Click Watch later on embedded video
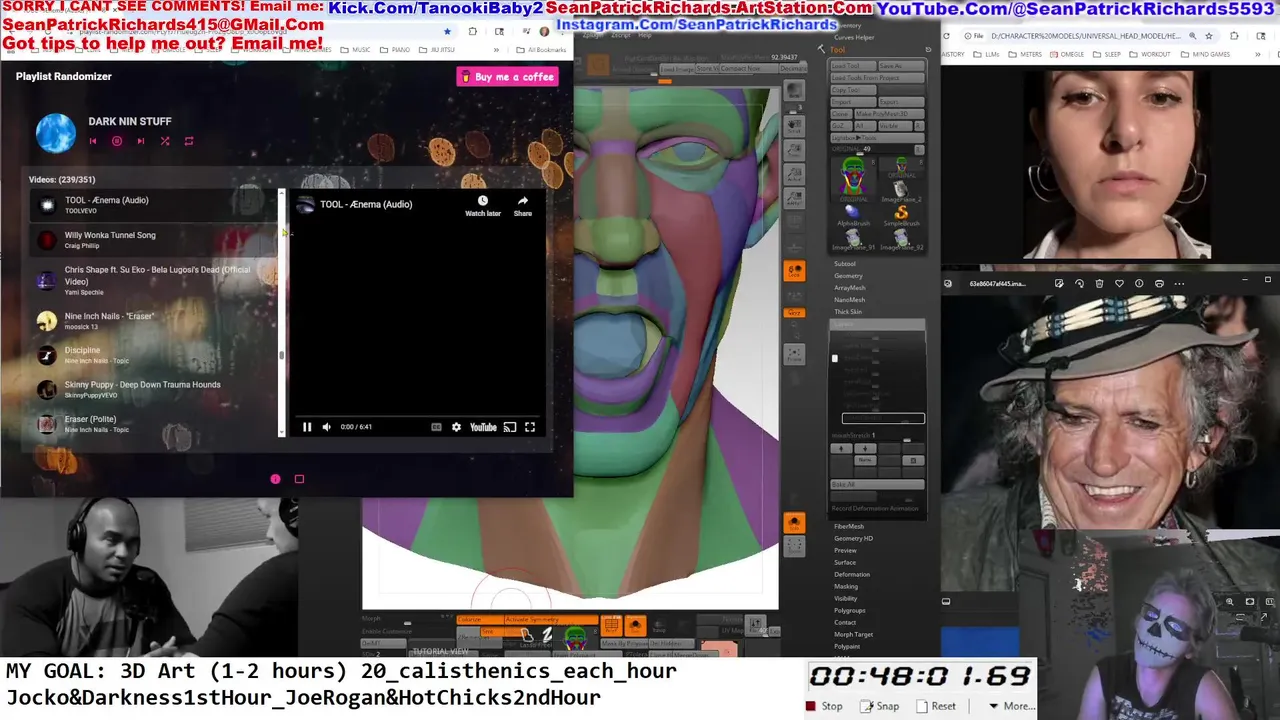1280x720 pixels. [x=483, y=206]
